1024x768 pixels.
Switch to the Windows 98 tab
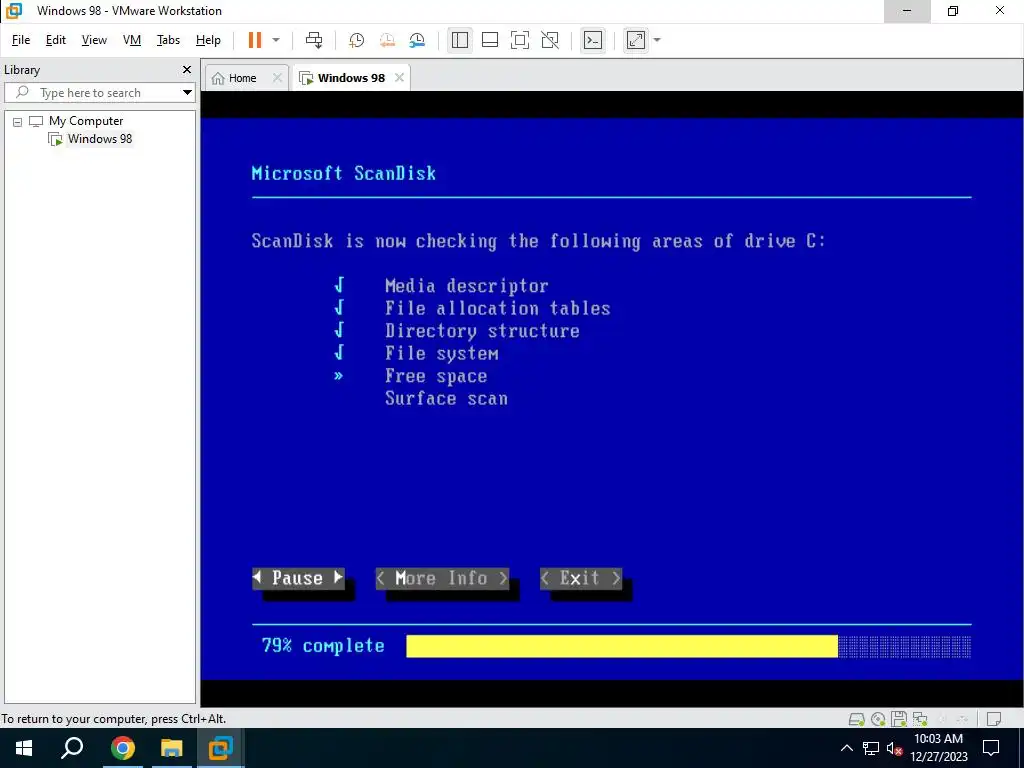point(351,78)
